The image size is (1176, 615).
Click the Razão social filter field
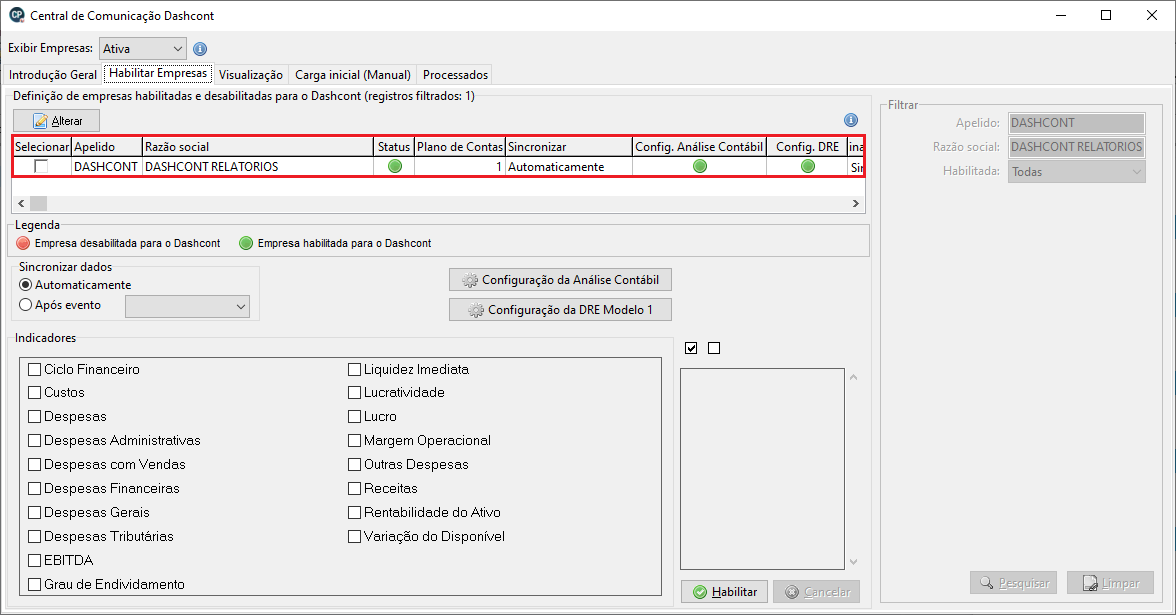1076,147
